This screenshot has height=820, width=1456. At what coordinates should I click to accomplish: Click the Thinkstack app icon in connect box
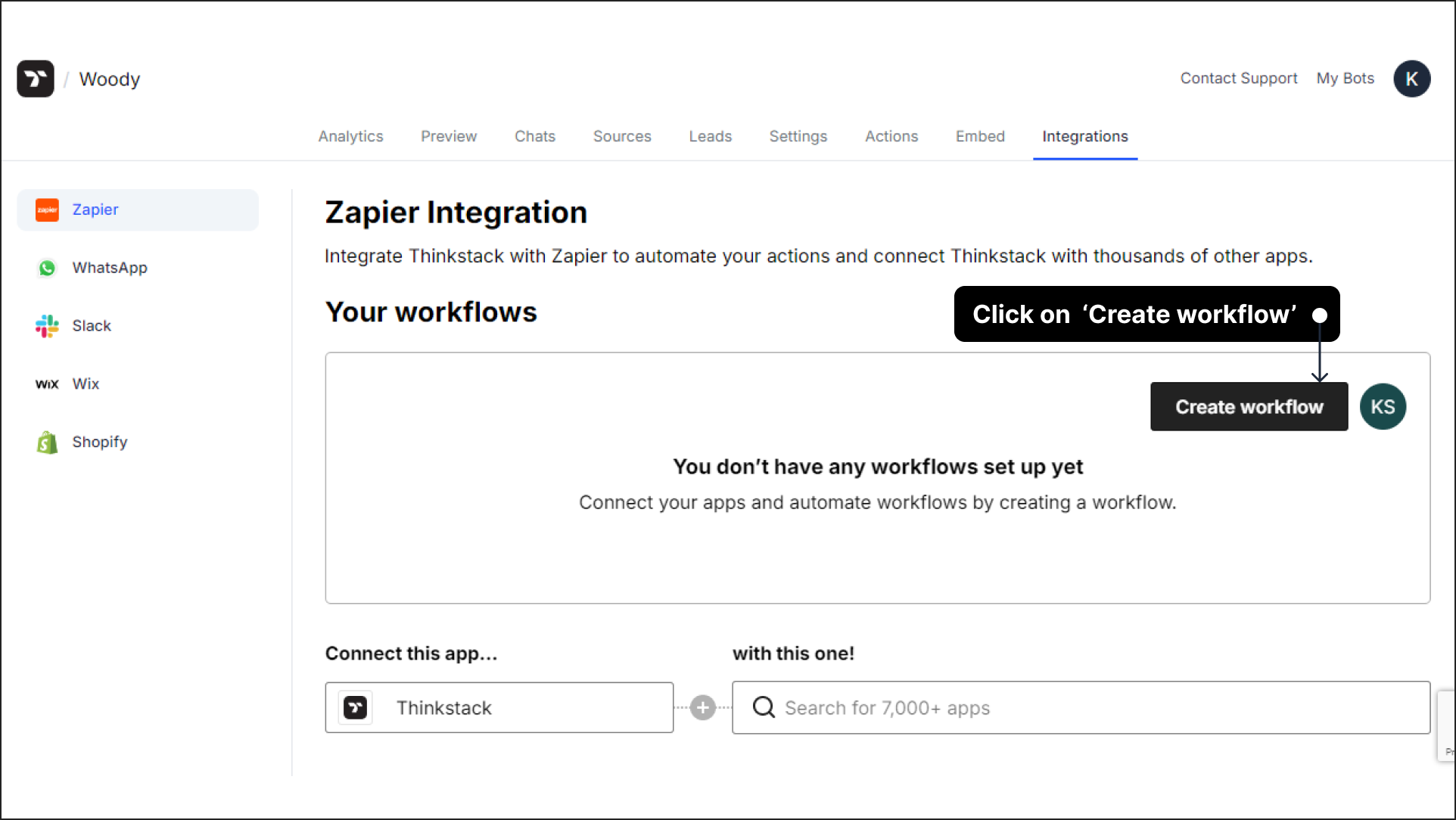click(x=356, y=708)
